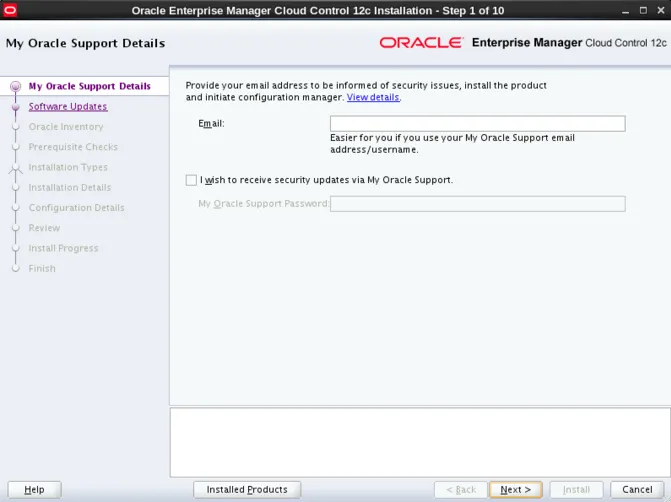Show the Installed Products list
Screen dimensions: 671x502
[x=247, y=490]
